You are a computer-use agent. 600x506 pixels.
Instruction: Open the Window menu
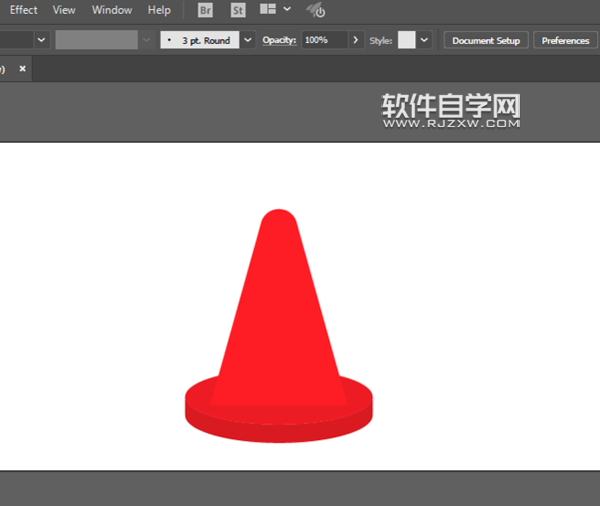(112, 10)
